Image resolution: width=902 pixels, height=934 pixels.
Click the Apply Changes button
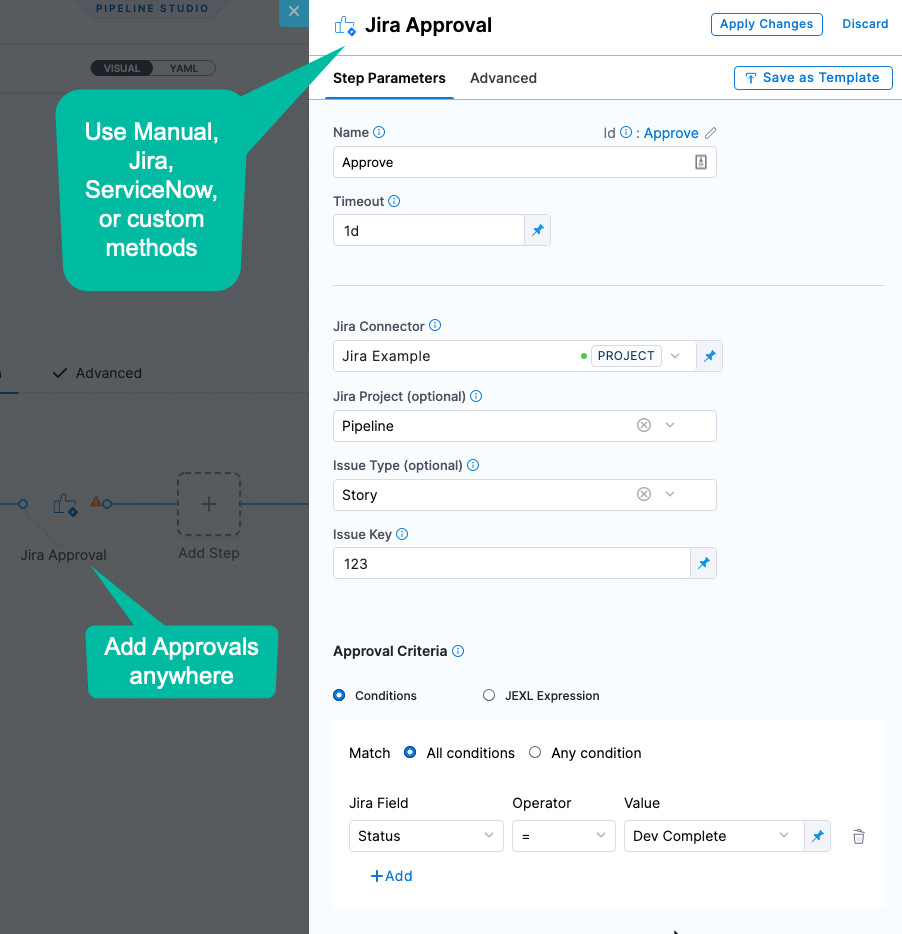pyautogui.click(x=766, y=24)
